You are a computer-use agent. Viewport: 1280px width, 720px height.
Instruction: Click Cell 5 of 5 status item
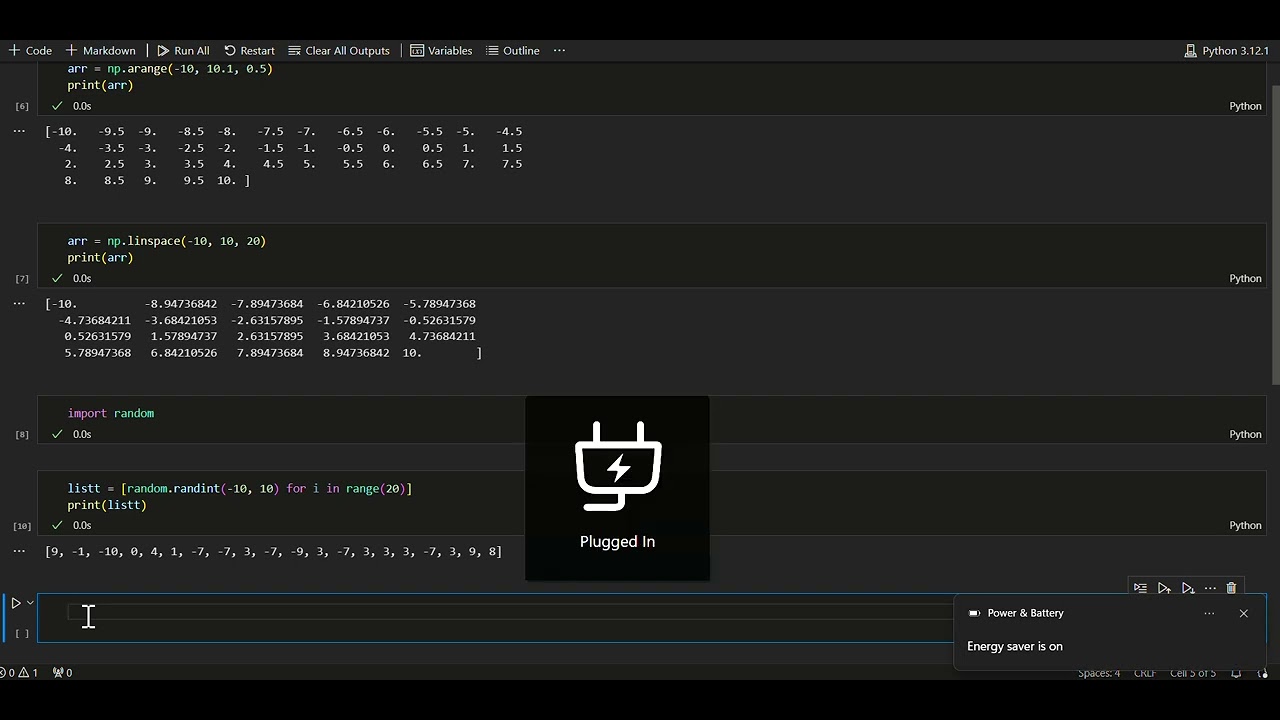(x=1193, y=673)
